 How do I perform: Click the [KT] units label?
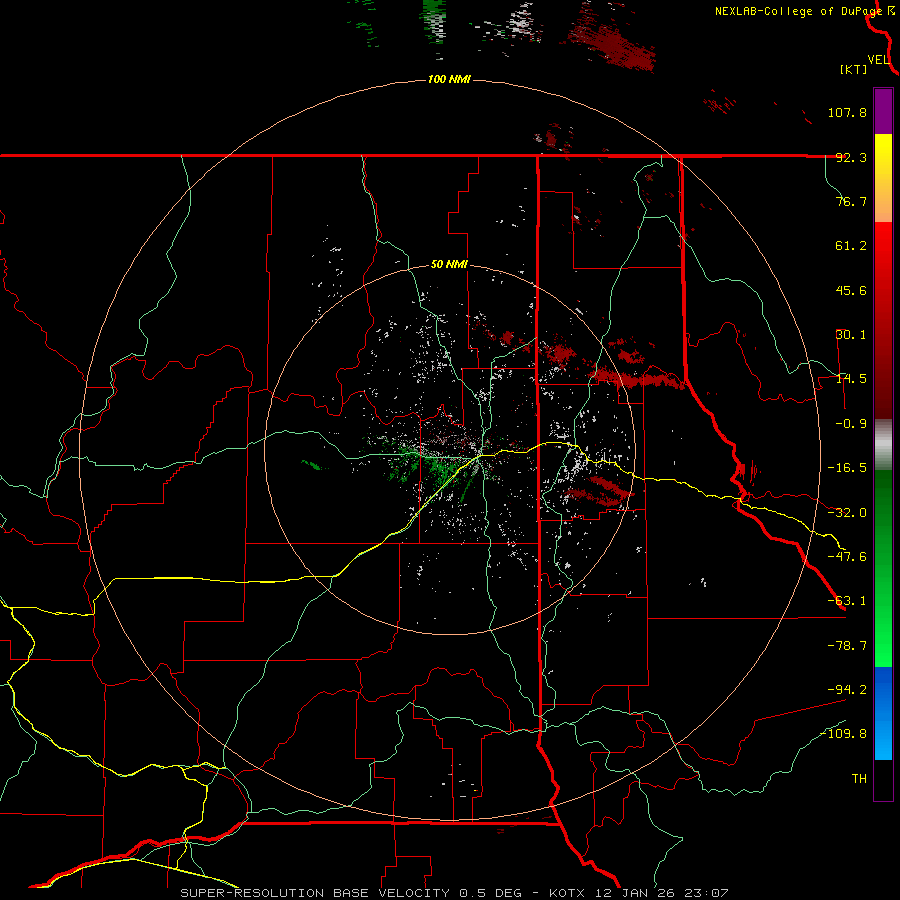854,69
